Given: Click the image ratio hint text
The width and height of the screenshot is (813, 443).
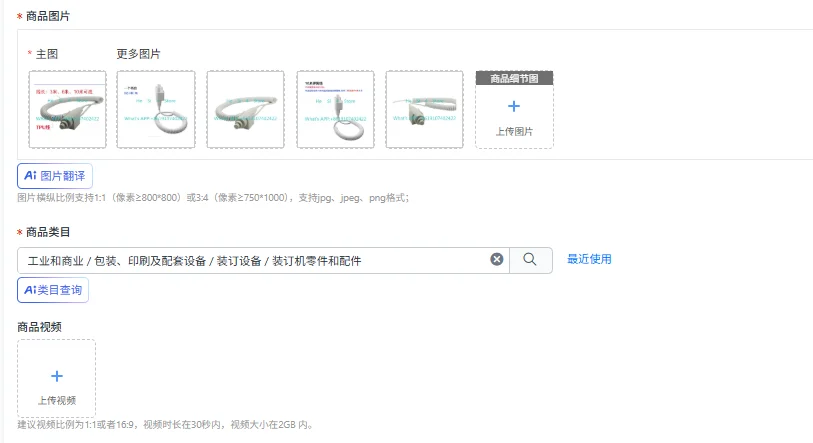Looking at the screenshot, I should (213, 198).
